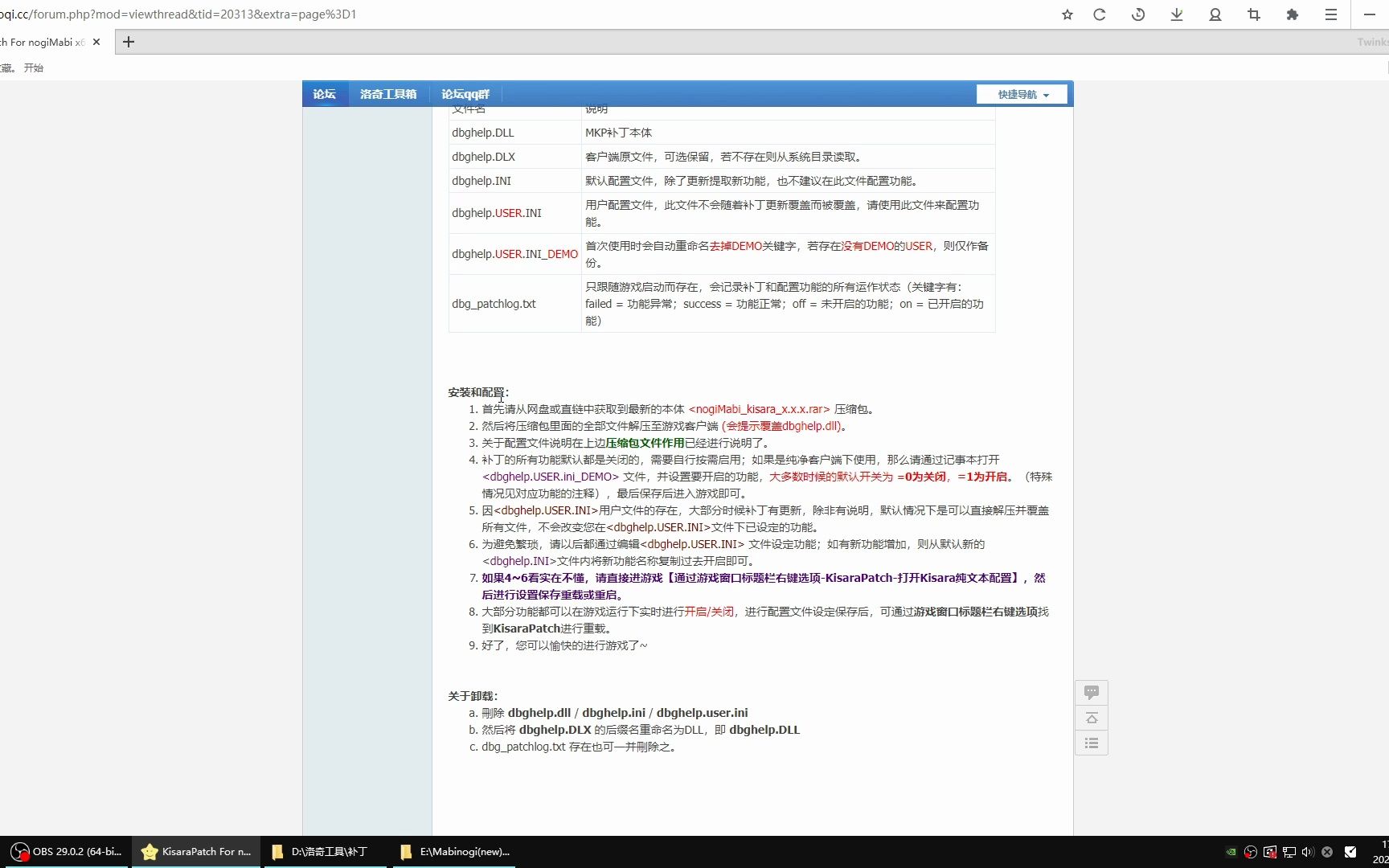This screenshot has width=1389, height=868.
Task: Select the dbghelp.INI table cell
Action: [515, 181]
